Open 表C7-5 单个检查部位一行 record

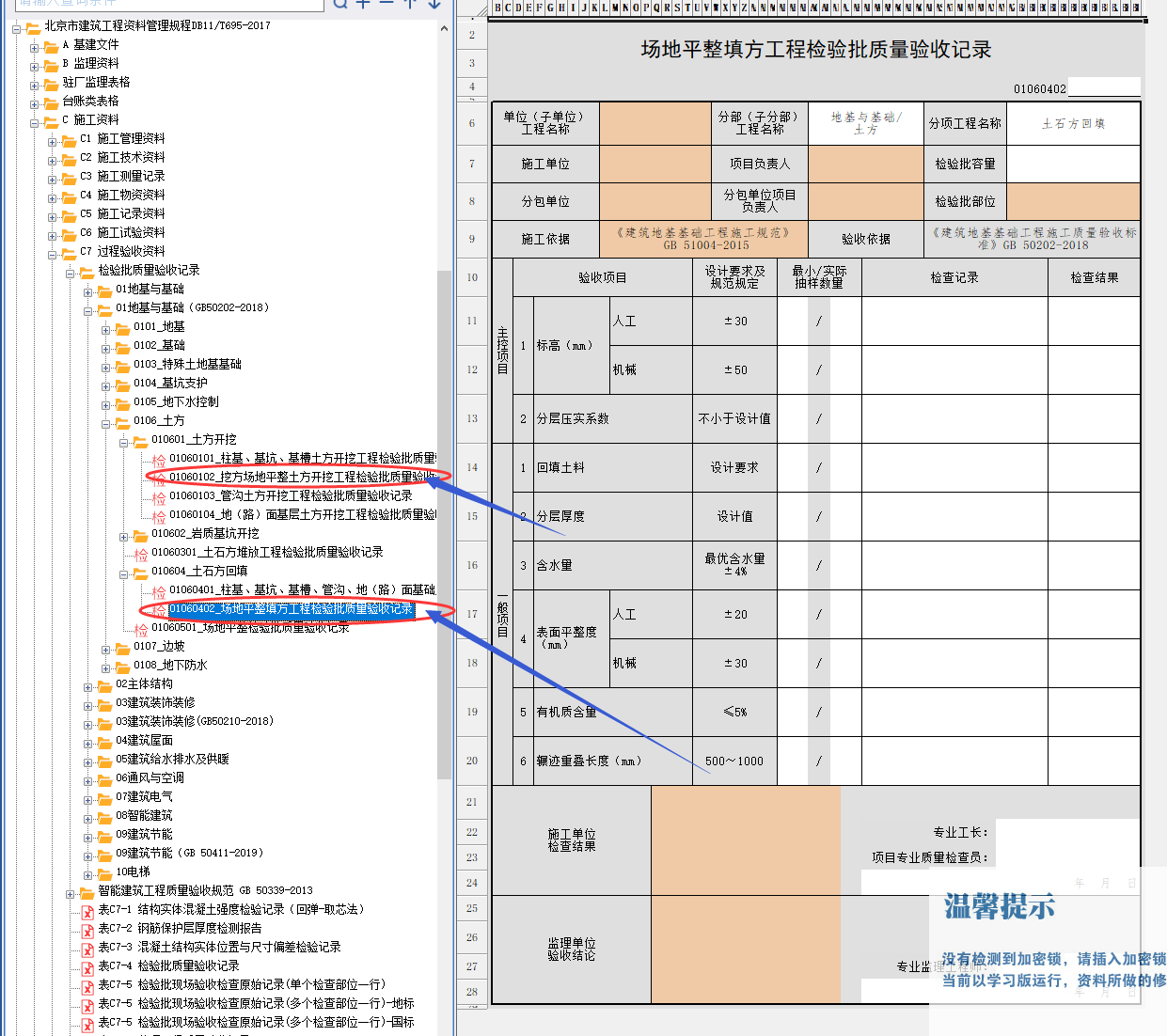coord(242,985)
